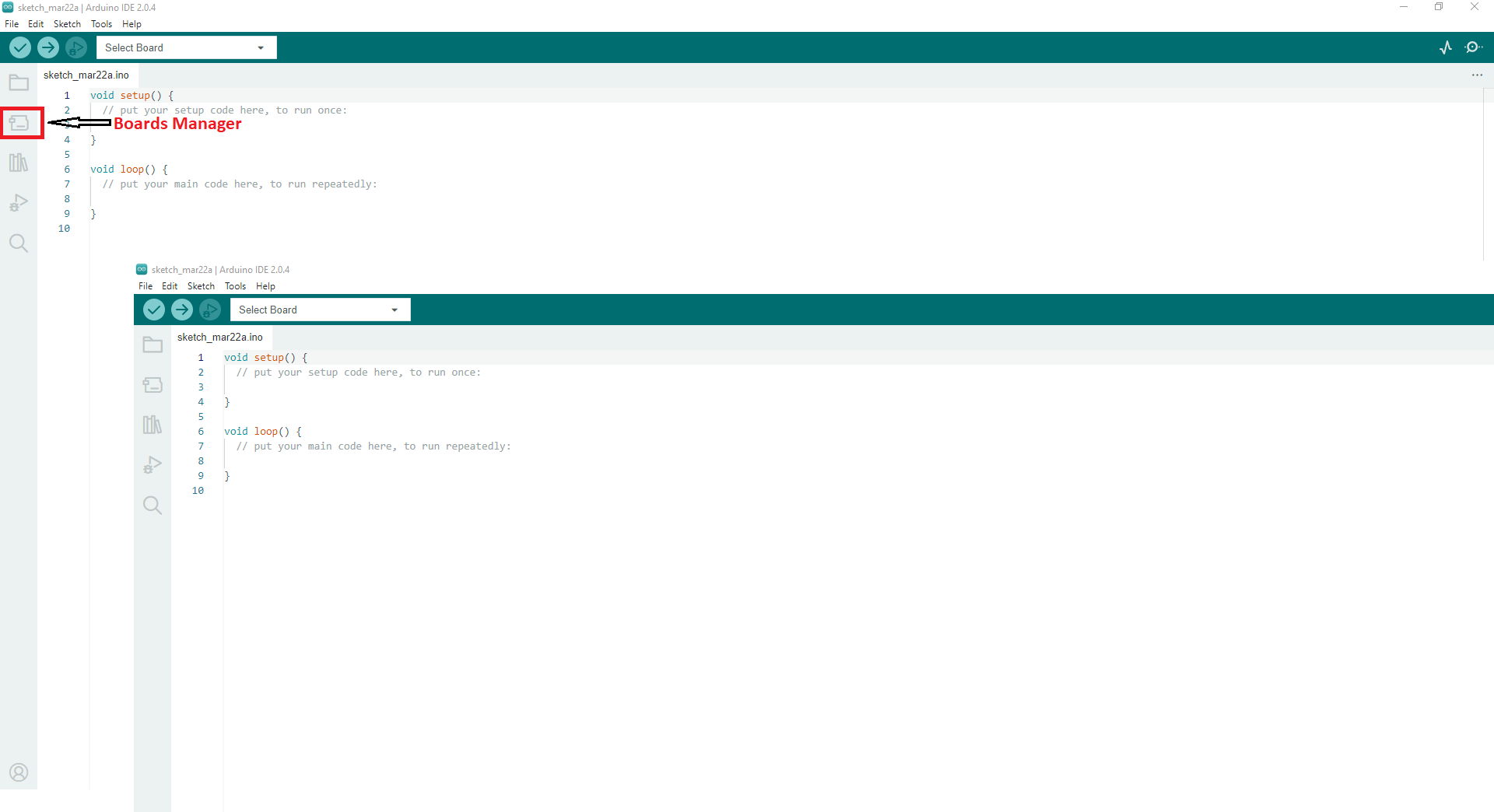Select the sketch_mar22a.ino tab
Viewport: 1494px width, 812px height.
click(86, 75)
